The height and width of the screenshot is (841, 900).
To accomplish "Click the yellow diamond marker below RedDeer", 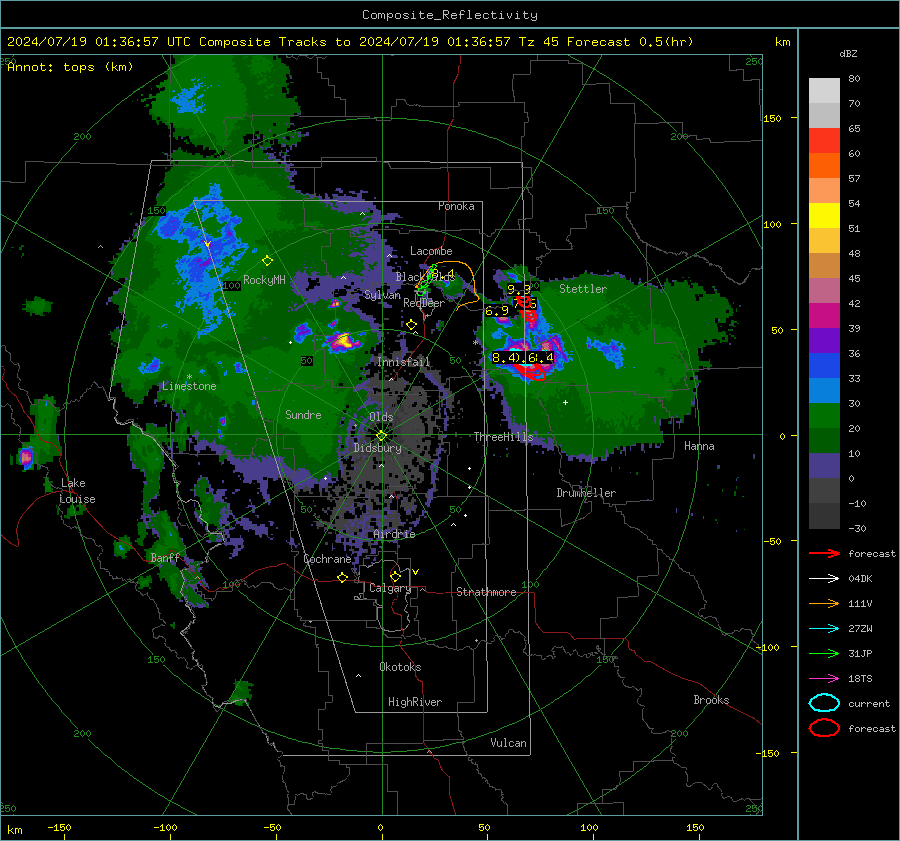I will point(411,325).
